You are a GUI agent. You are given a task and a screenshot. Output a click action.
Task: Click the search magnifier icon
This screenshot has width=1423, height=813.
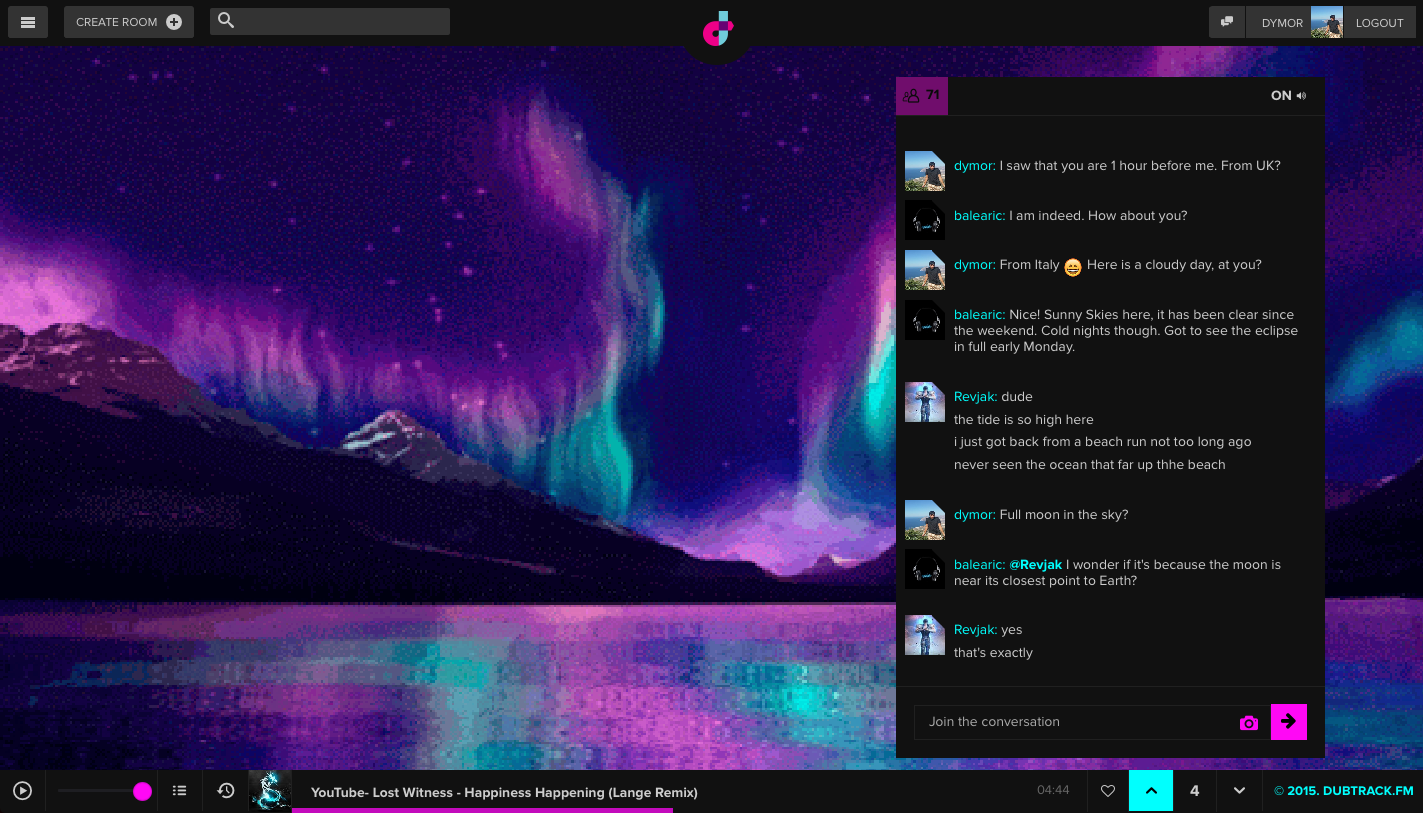226,20
